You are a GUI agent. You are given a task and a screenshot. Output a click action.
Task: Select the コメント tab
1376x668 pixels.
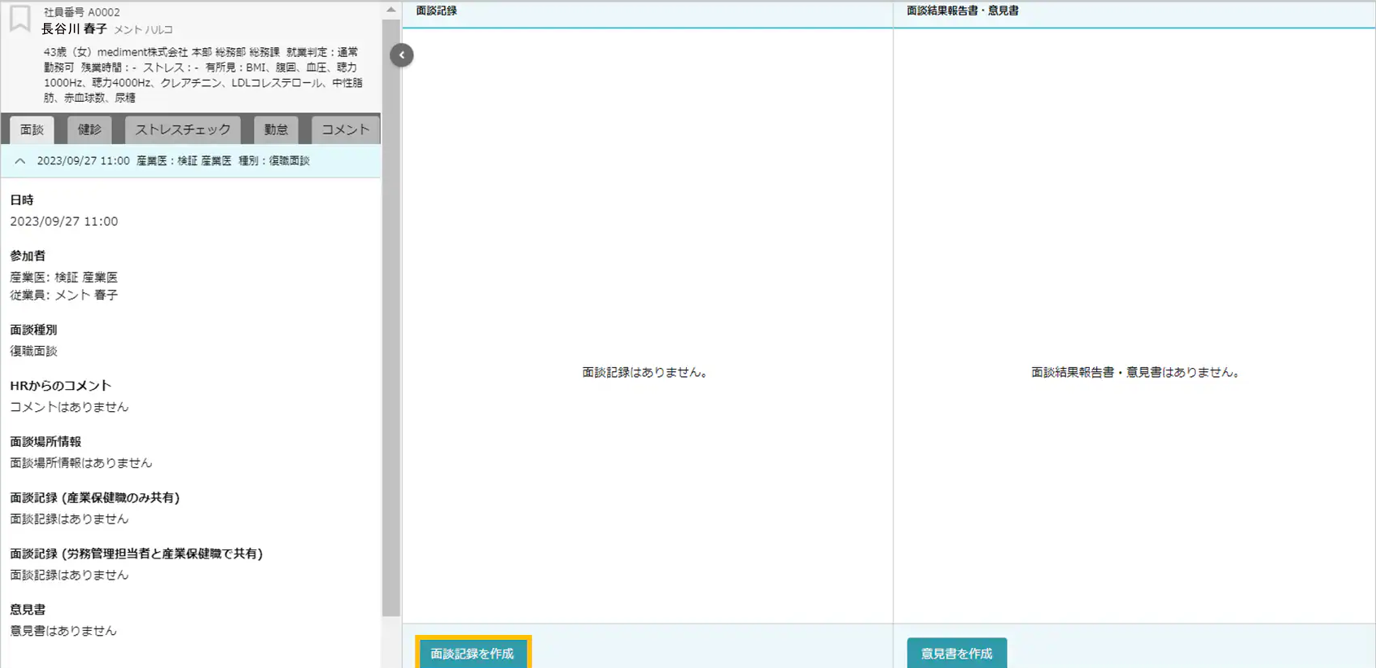(x=346, y=130)
